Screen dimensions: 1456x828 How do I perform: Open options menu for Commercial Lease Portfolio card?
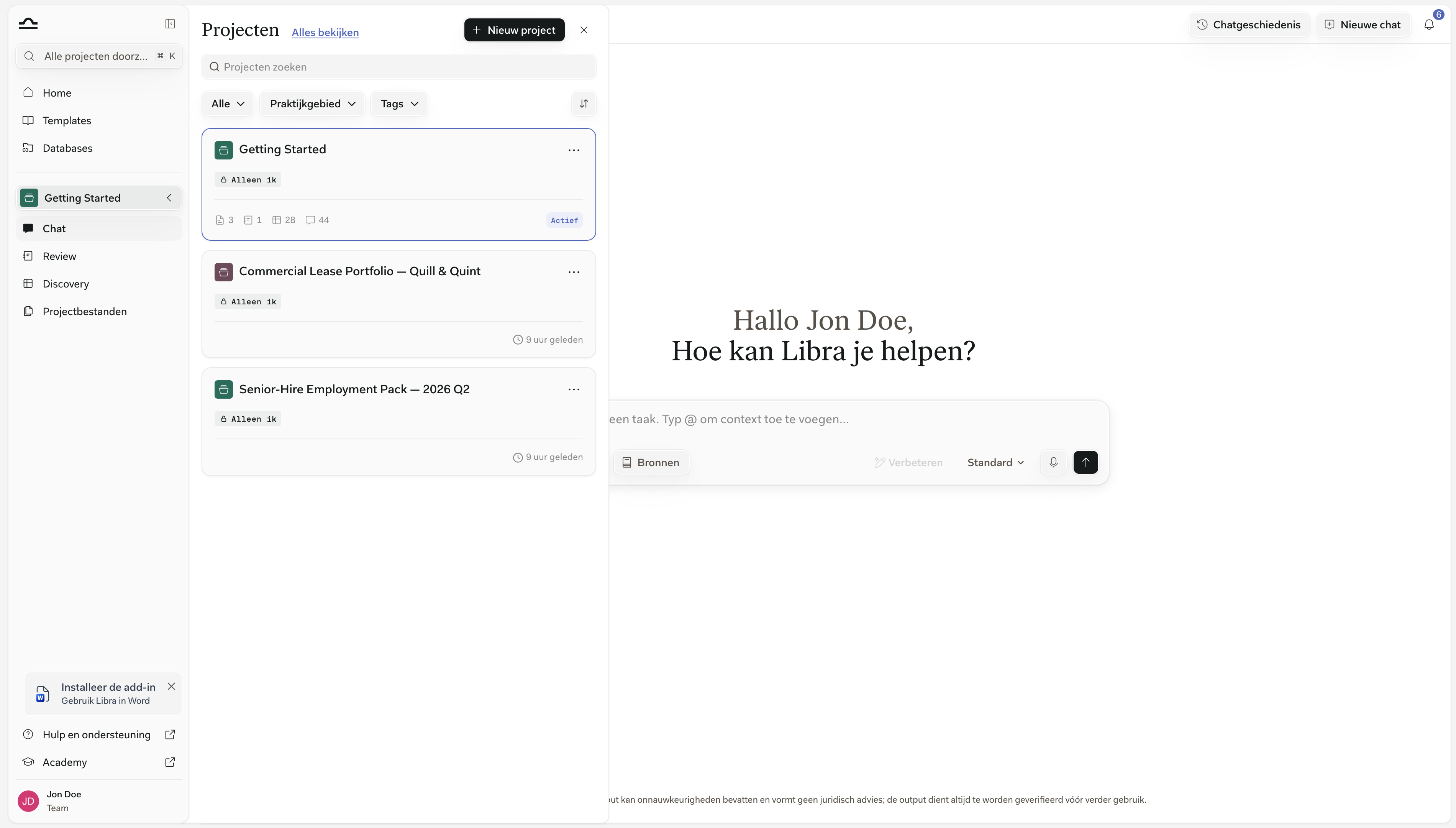point(574,272)
